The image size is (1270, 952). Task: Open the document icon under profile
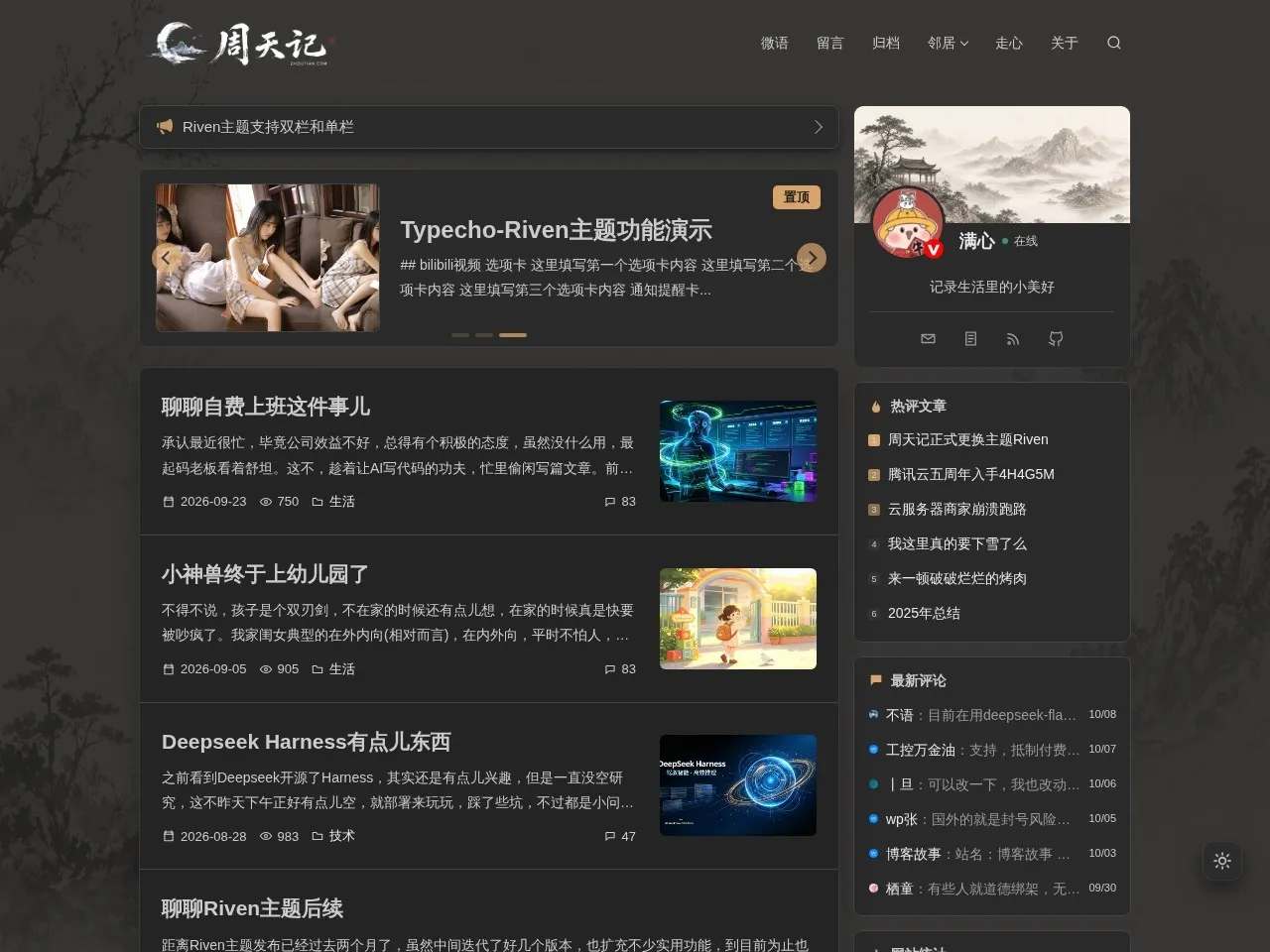pos(970,339)
